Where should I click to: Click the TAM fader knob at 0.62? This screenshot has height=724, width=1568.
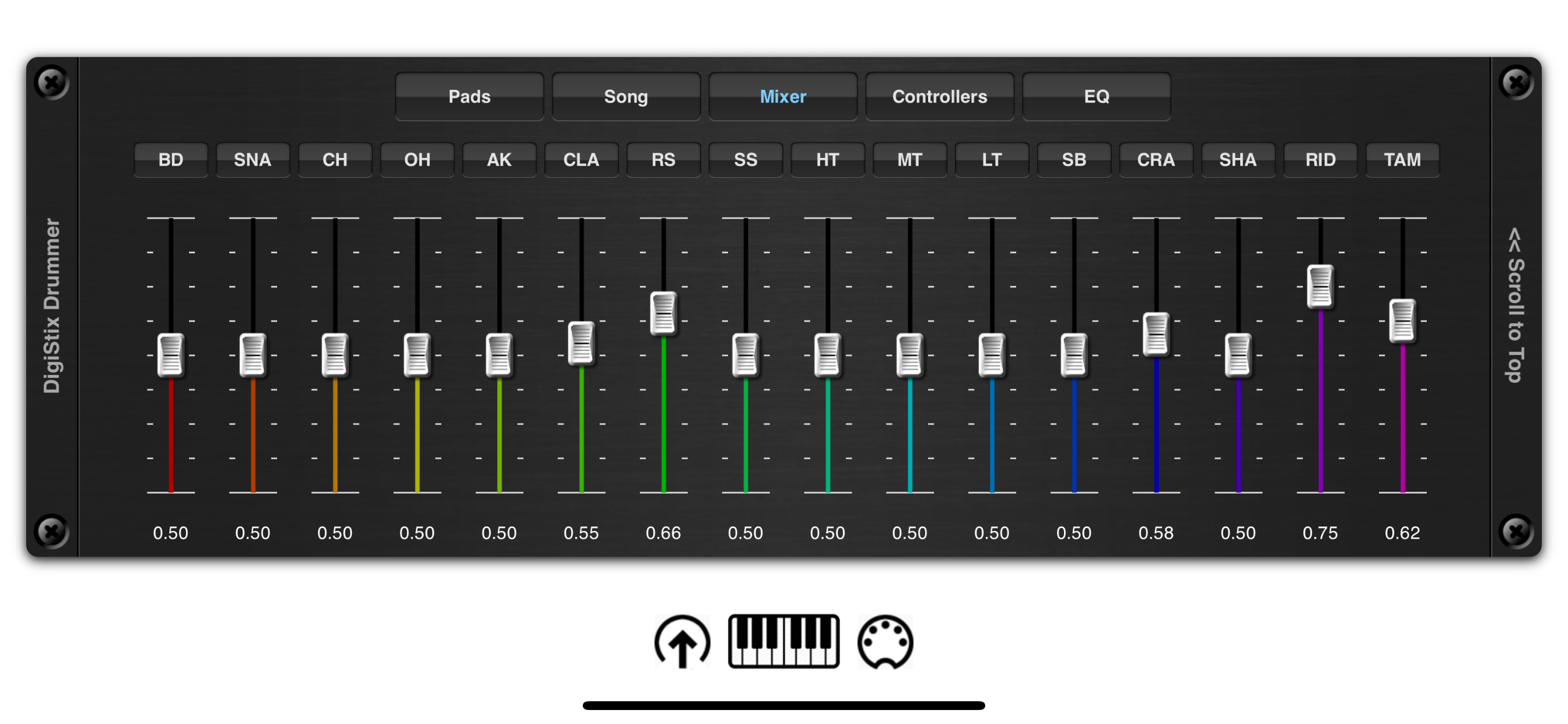[1402, 321]
